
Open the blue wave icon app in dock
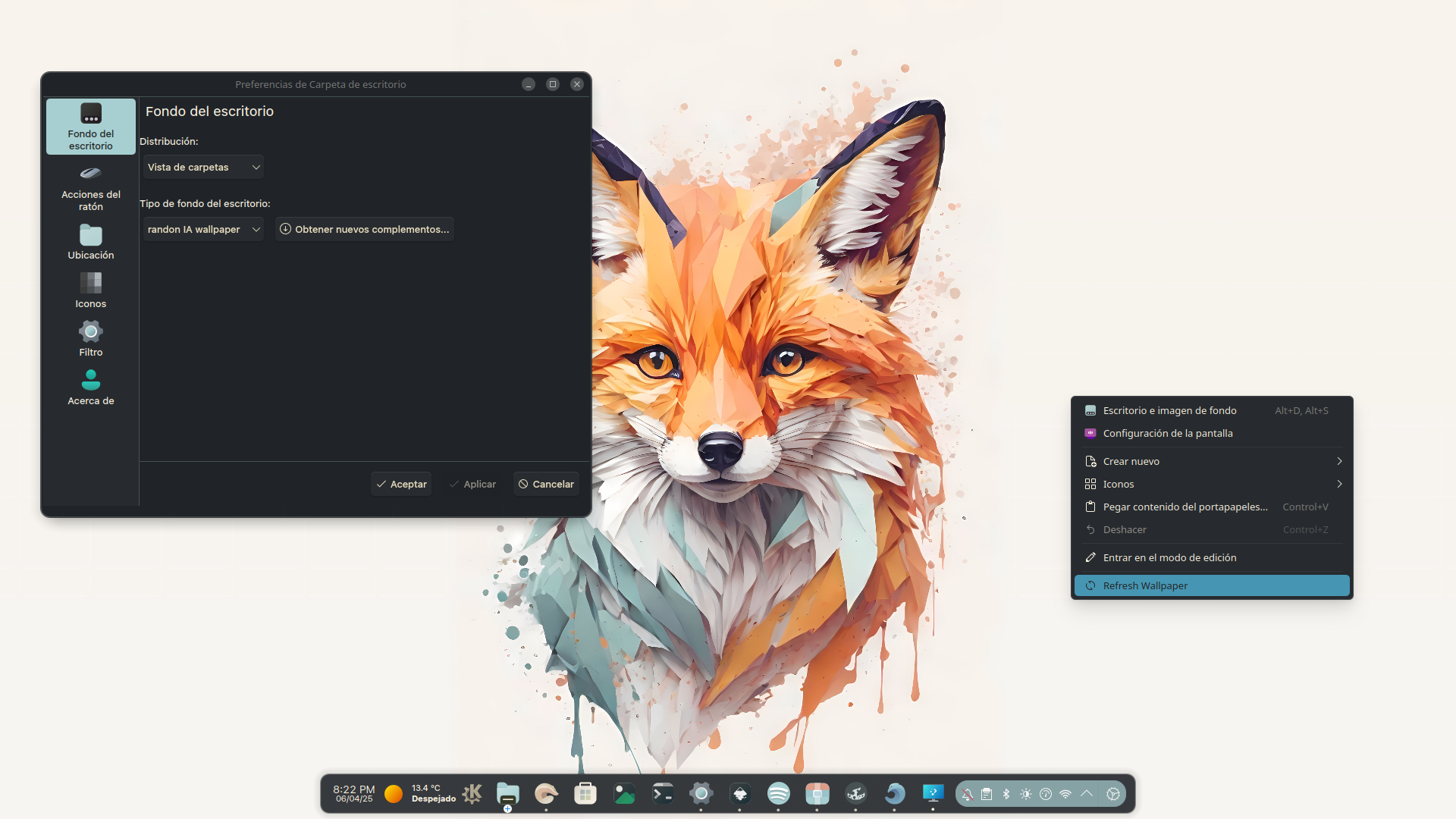[895, 794]
